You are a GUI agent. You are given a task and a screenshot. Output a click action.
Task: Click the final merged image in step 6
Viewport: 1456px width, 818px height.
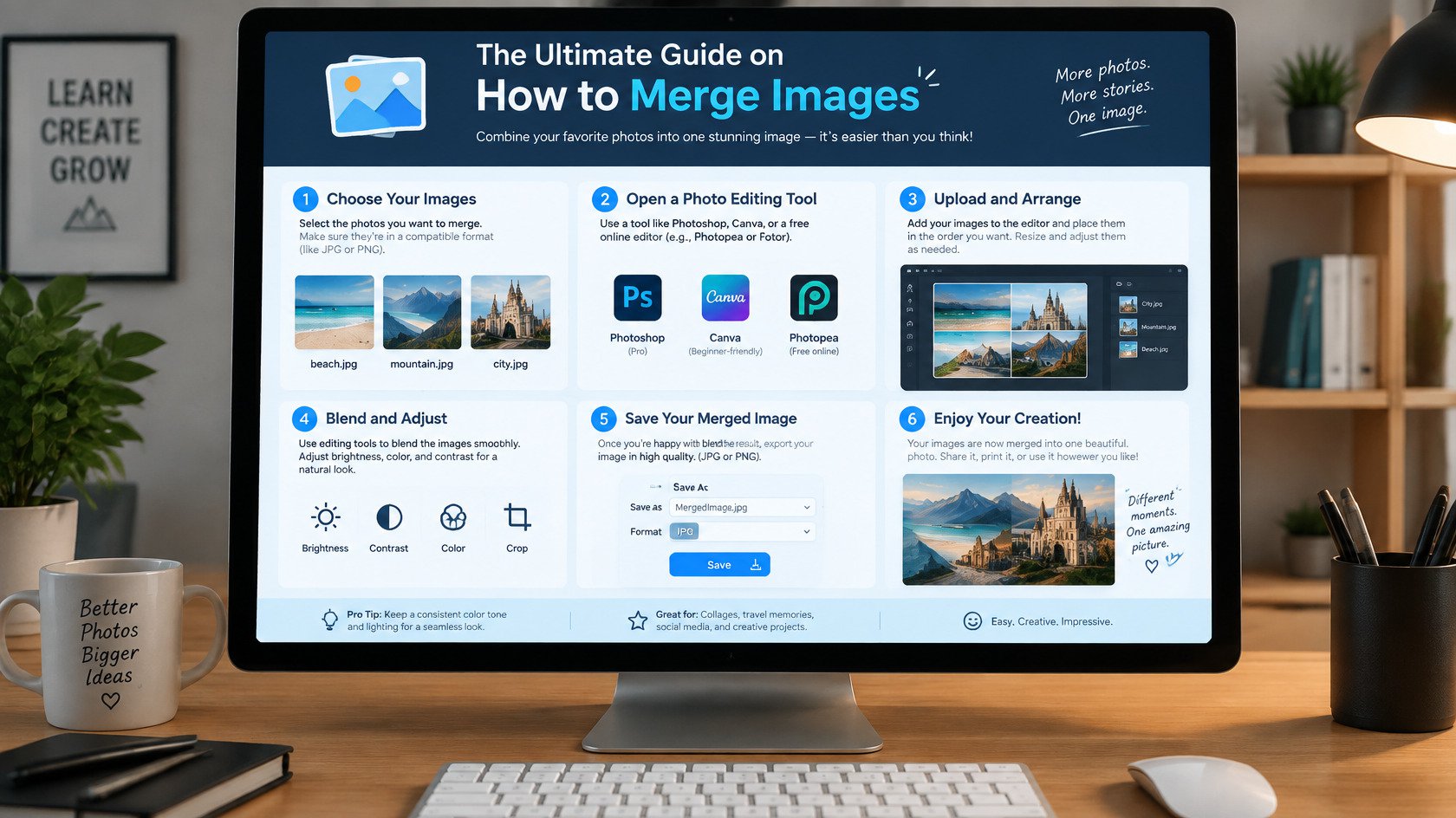click(x=1009, y=529)
